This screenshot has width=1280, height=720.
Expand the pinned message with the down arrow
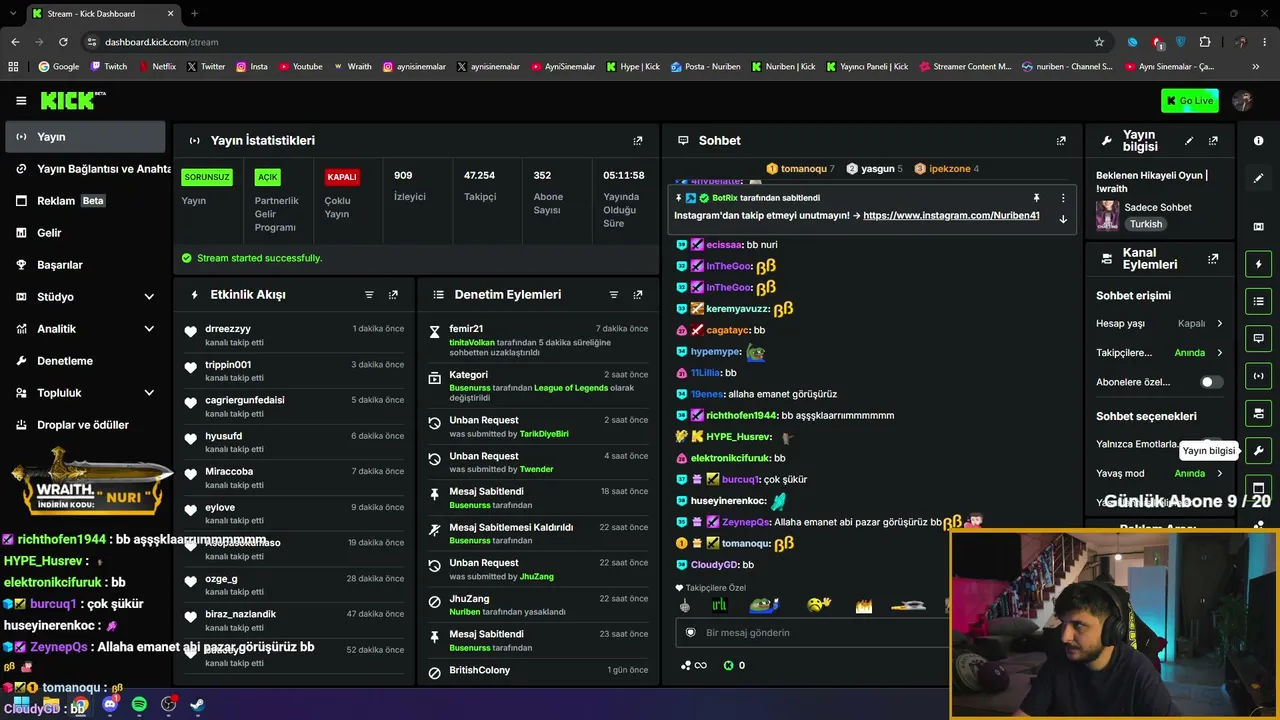[x=1063, y=219]
